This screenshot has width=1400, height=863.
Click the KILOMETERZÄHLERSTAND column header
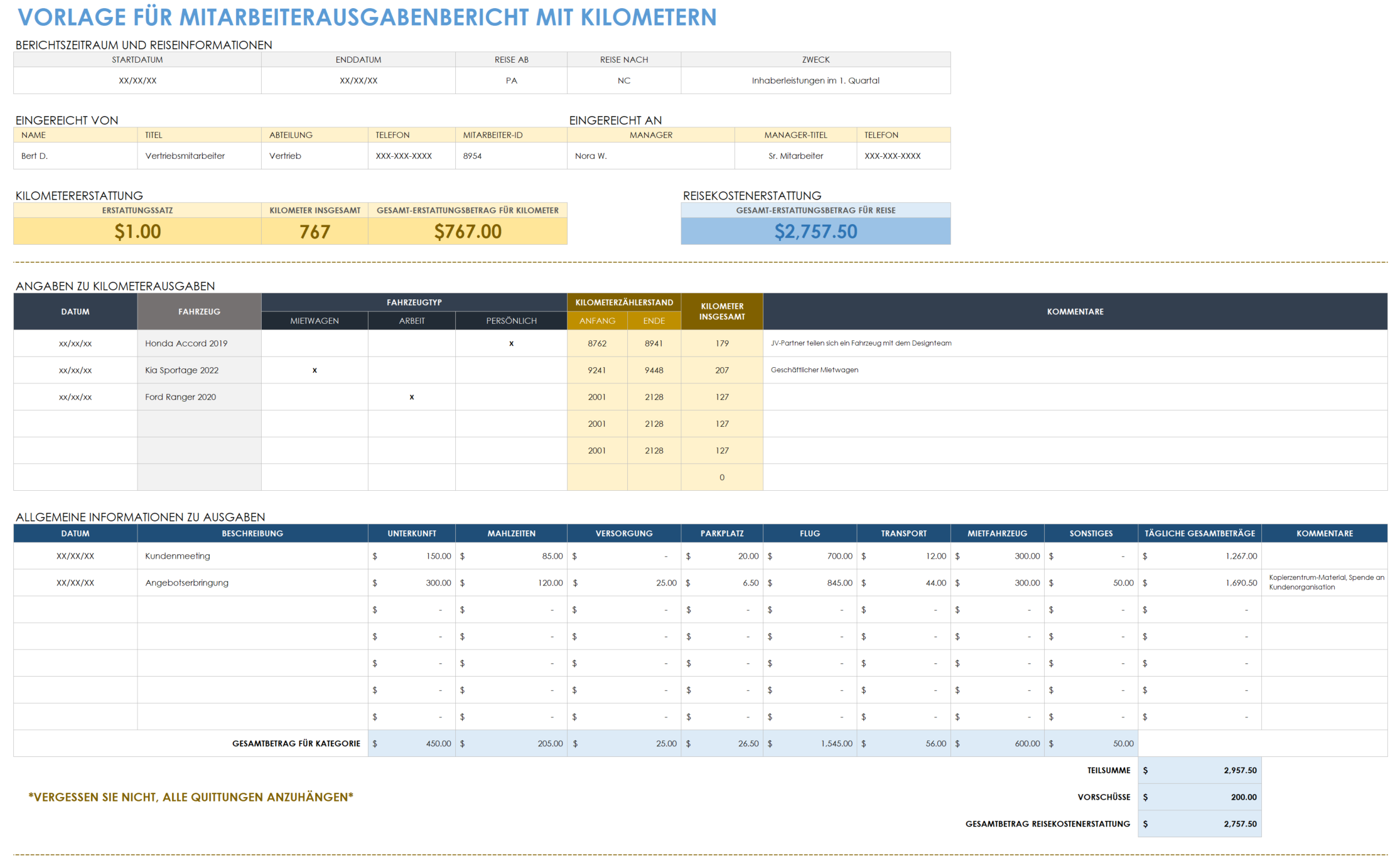[624, 303]
